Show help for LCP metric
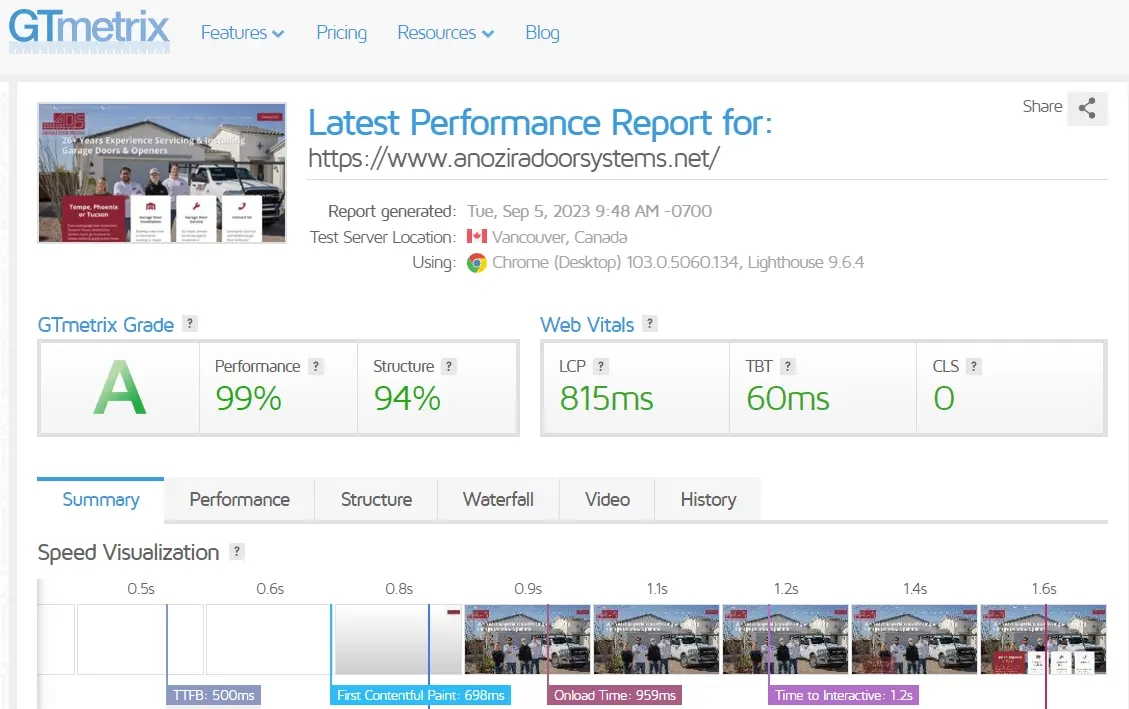 pos(601,366)
